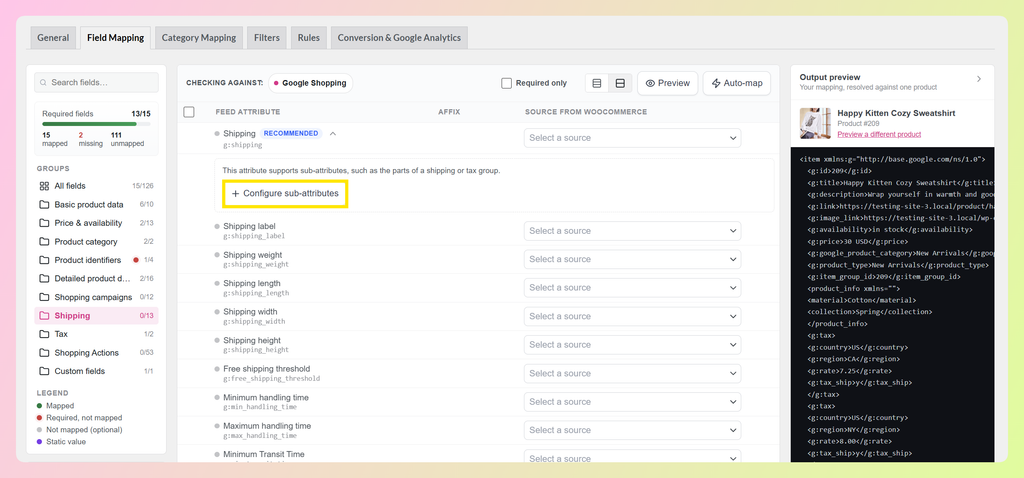This screenshot has height=478, width=1024.
Task: Click the RECOMMENDED badge on Shipping
Action: pos(291,133)
